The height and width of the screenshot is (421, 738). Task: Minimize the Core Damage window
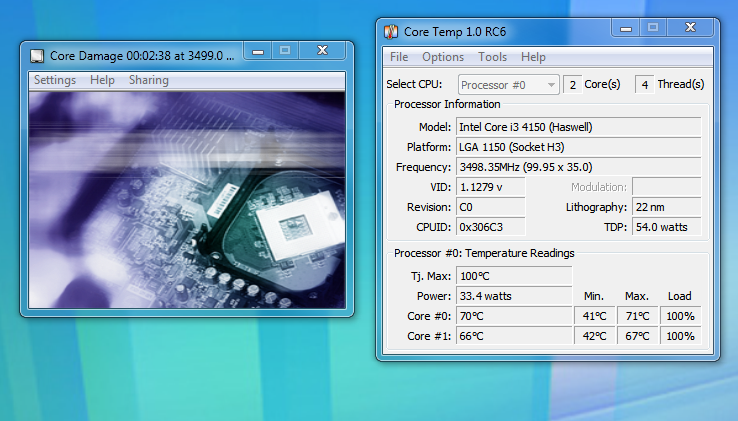coord(258,50)
